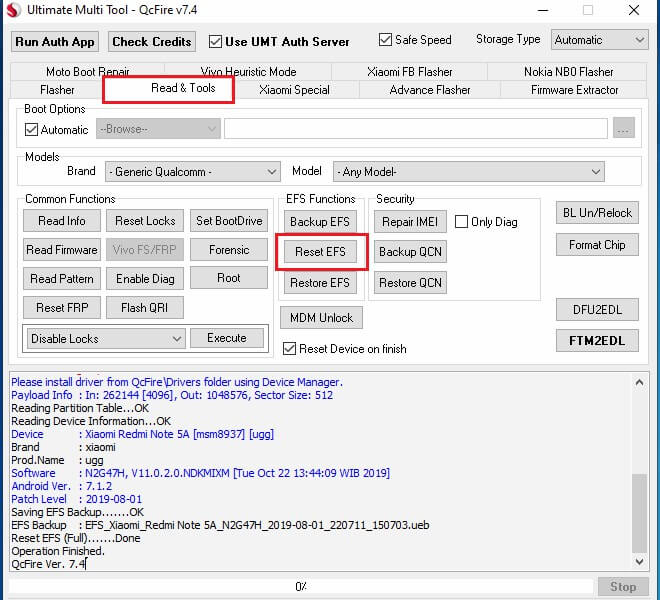Click the Backup QCN button

click(410, 252)
